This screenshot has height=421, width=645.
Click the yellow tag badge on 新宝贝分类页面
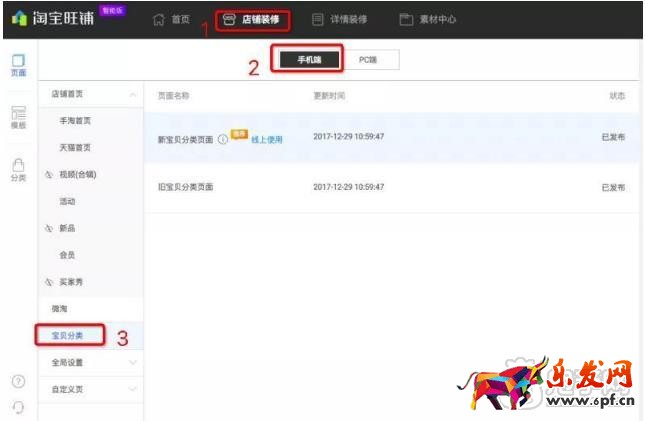pyautogui.click(x=239, y=135)
